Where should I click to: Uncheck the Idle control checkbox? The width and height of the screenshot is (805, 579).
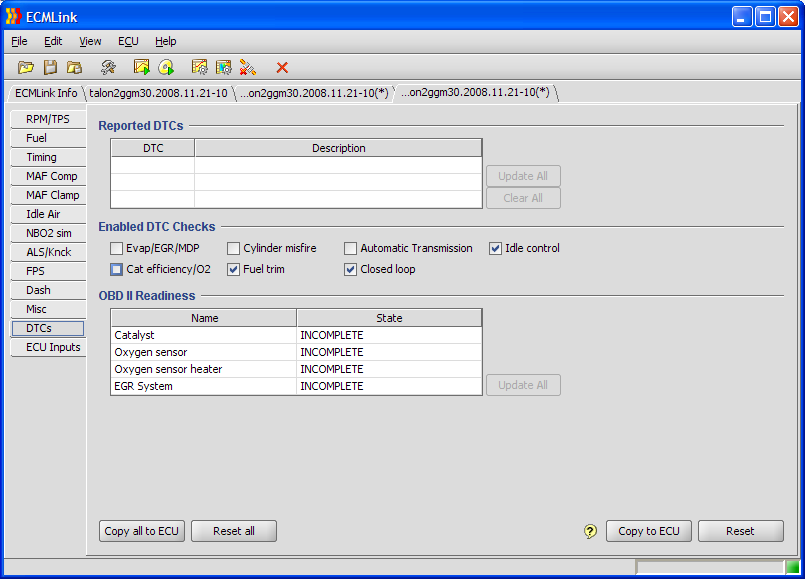496,248
